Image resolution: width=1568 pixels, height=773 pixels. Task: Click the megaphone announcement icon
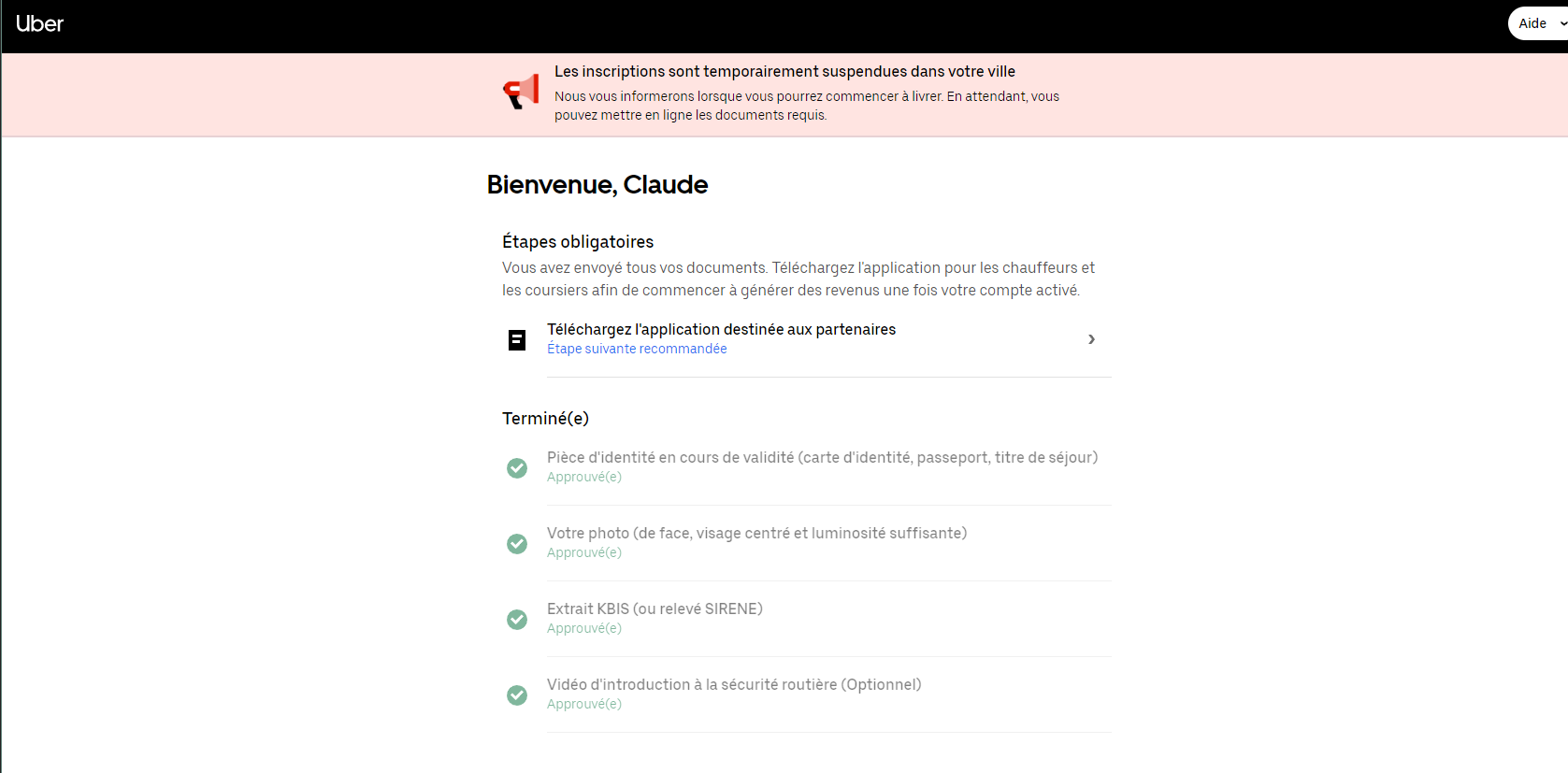click(x=522, y=92)
